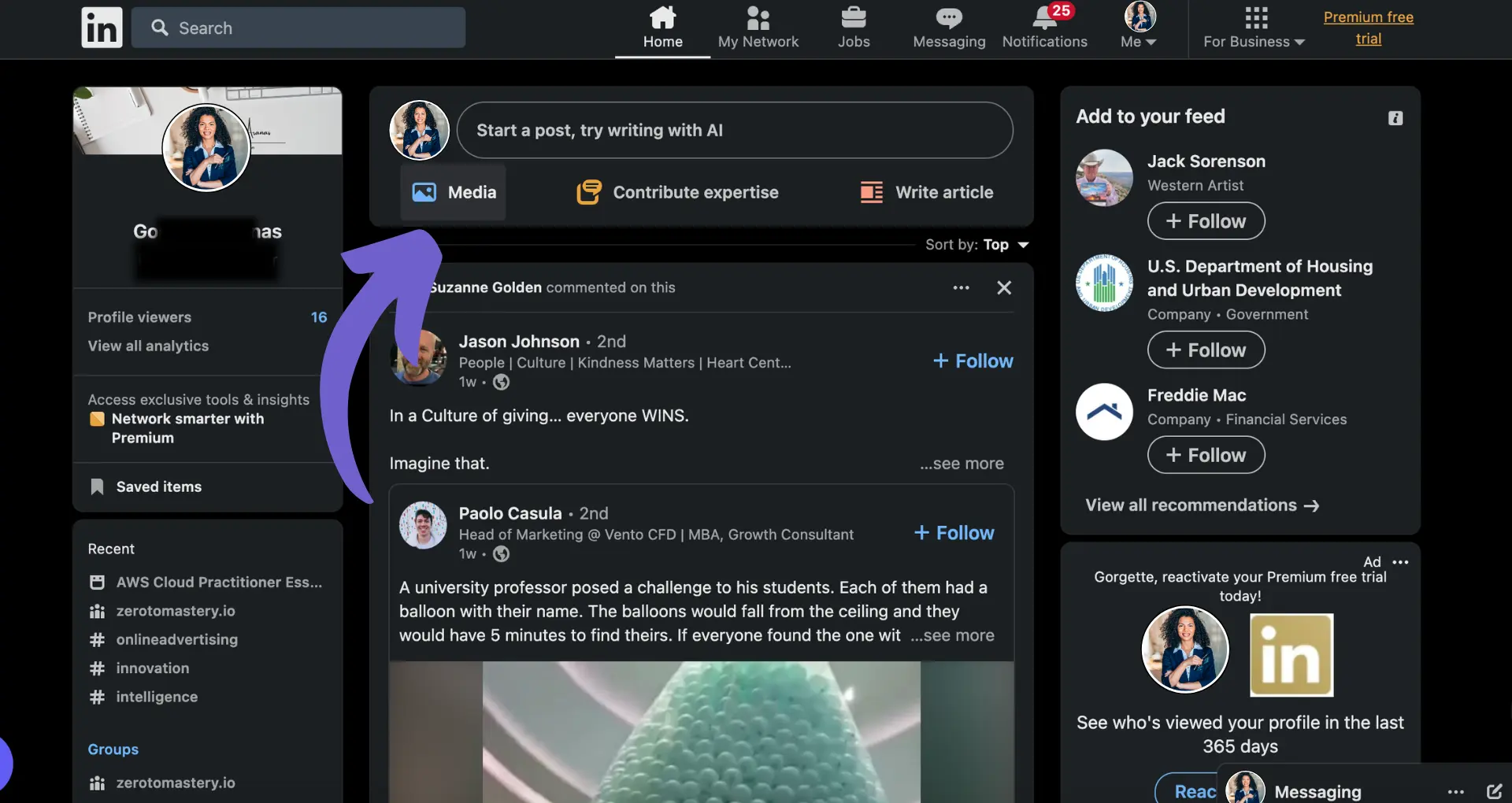
Task: Follow Freddie Mac
Action: [x=1206, y=455]
